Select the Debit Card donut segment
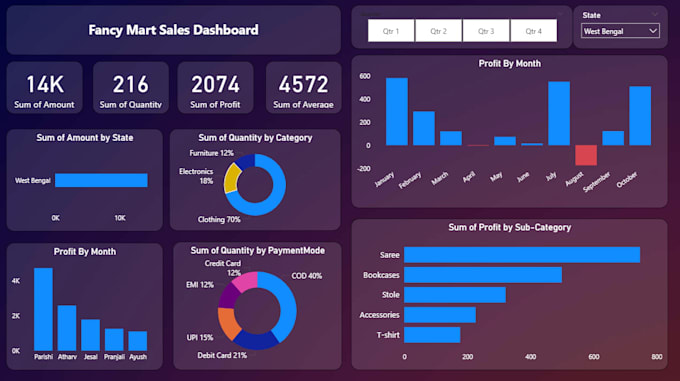Image resolution: width=680 pixels, height=381 pixels. 256,341
